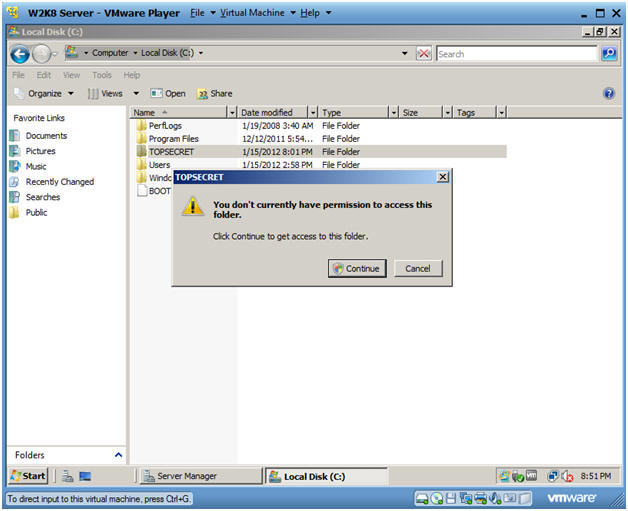Click Continue to access the folder
Image resolution: width=628 pixels, height=511 pixels.
coord(357,268)
